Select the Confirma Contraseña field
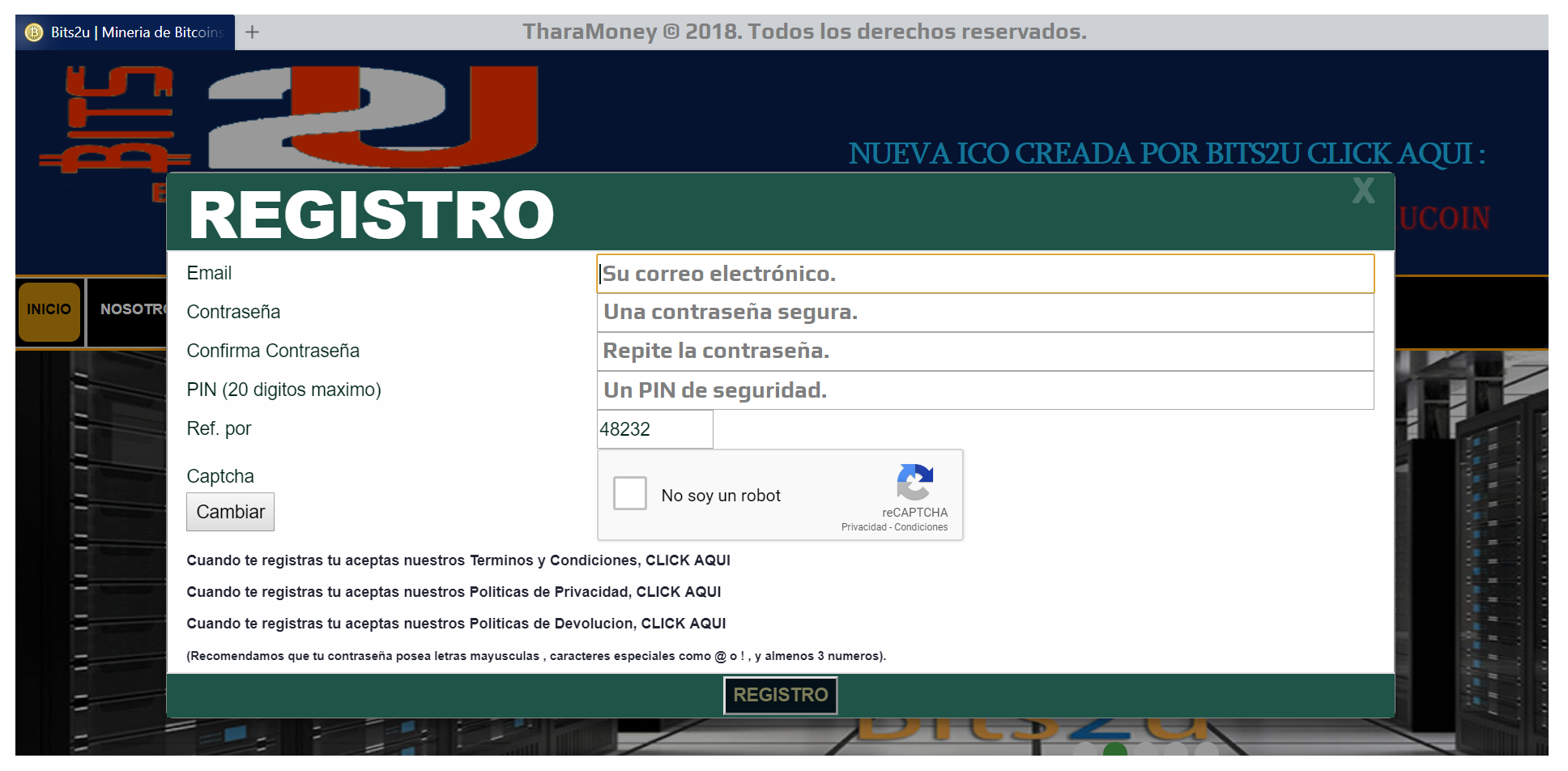Viewport: 1568px width, 771px height. [985, 351]
